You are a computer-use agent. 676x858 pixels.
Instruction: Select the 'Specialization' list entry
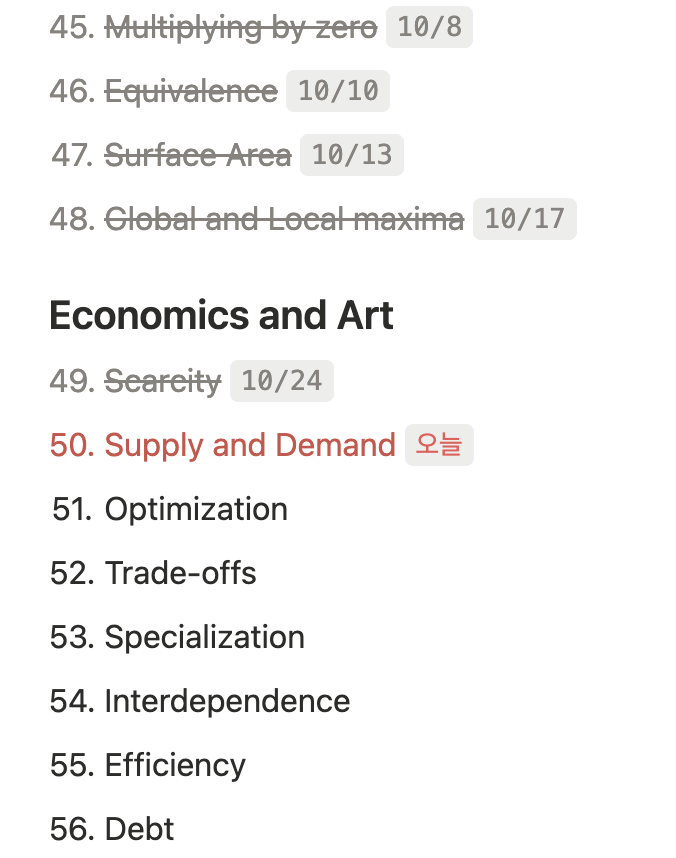pyautogui.click(x=204, y=637)
